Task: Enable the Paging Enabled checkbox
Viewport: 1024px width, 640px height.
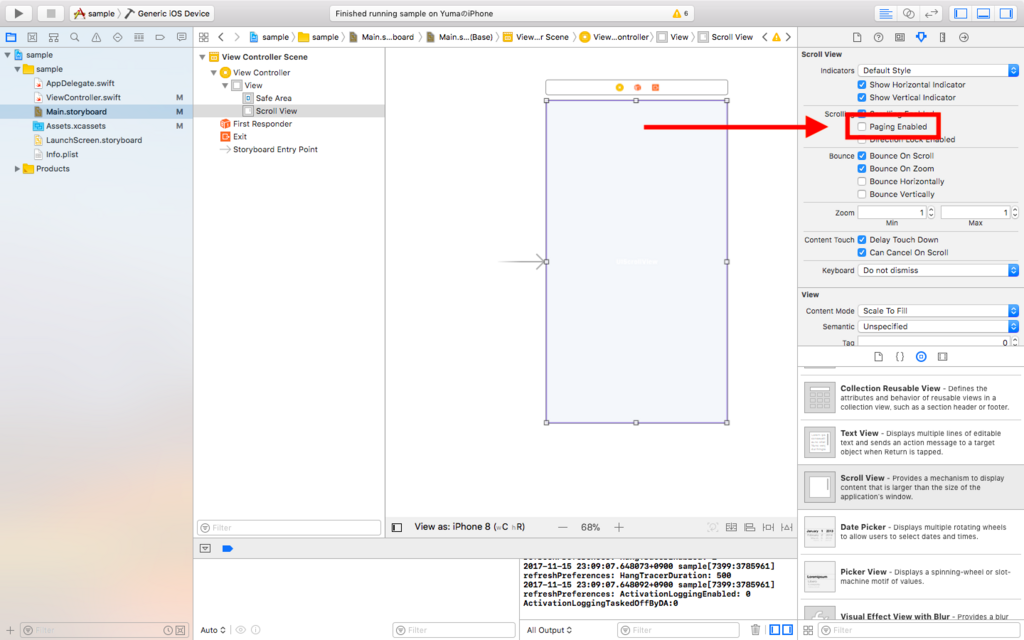Action: point(861,127)
